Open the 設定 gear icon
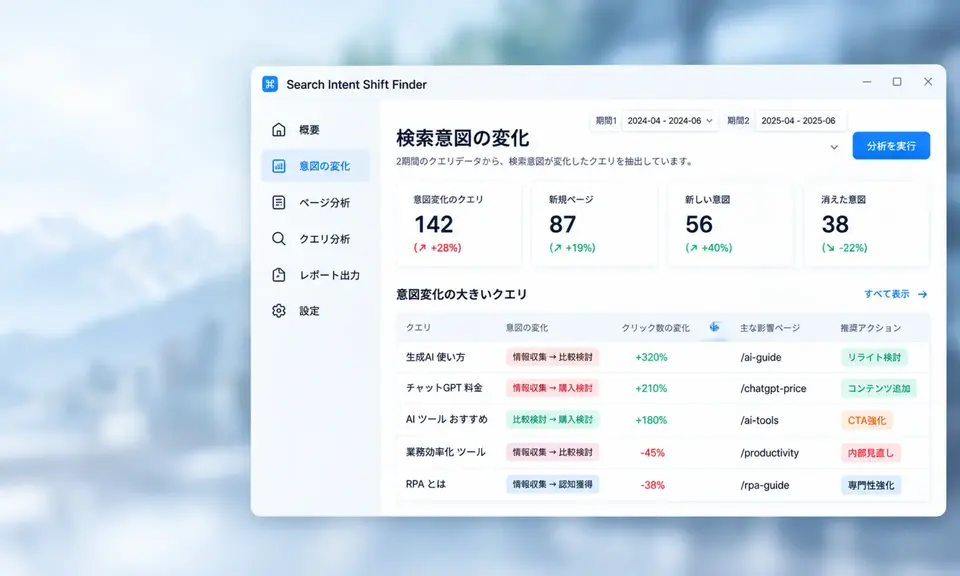Image resolution: width=960 pixels, height=576 pixels. point(279,311)
